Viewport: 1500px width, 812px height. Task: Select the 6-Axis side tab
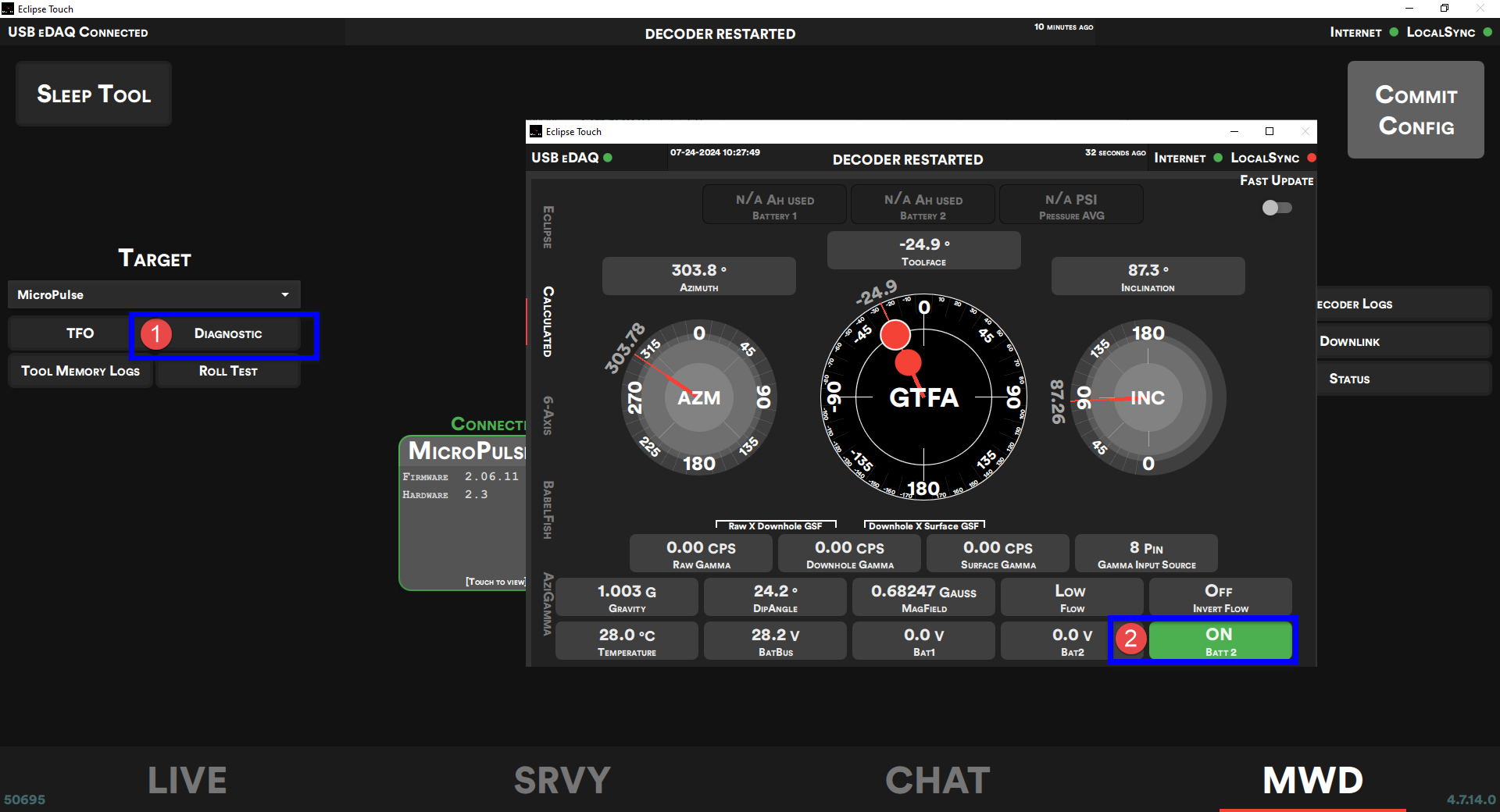[548, 415]
